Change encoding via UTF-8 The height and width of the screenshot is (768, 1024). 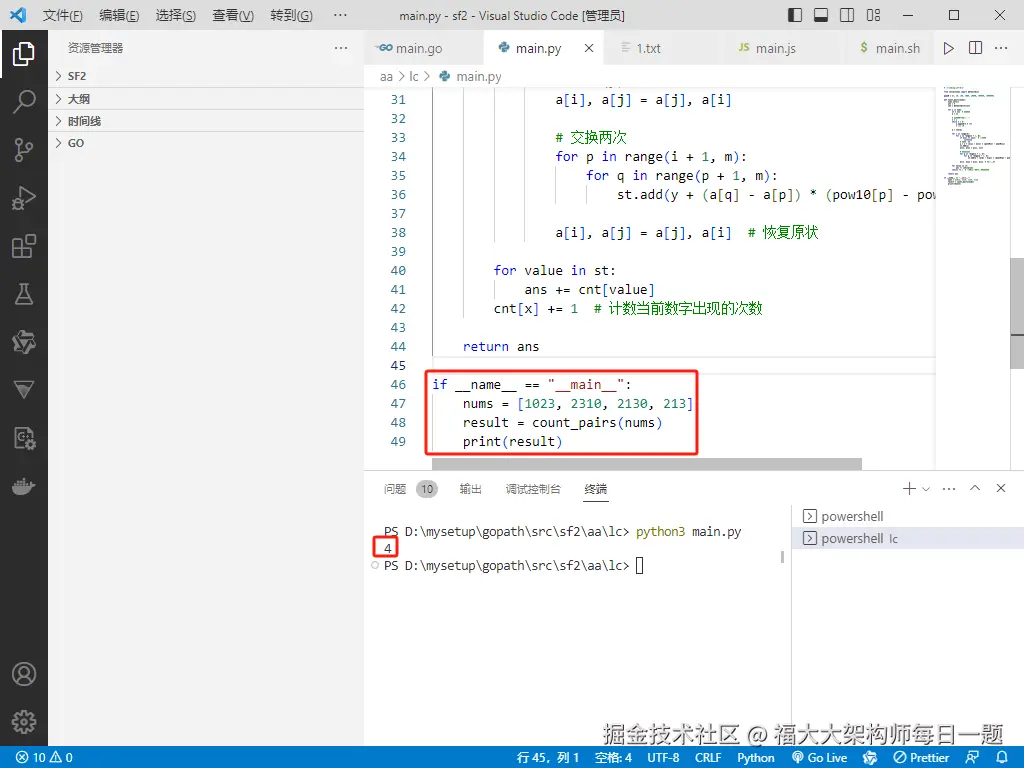[x=663, y=757]
